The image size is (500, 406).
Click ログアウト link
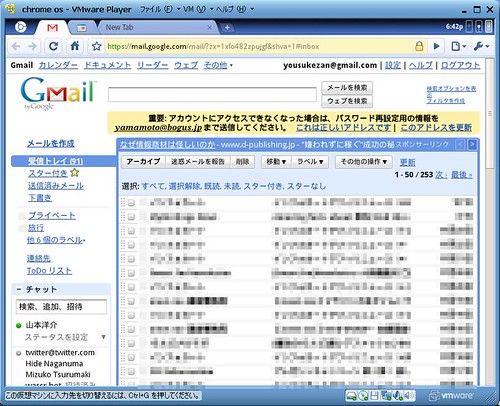point(460,65)
